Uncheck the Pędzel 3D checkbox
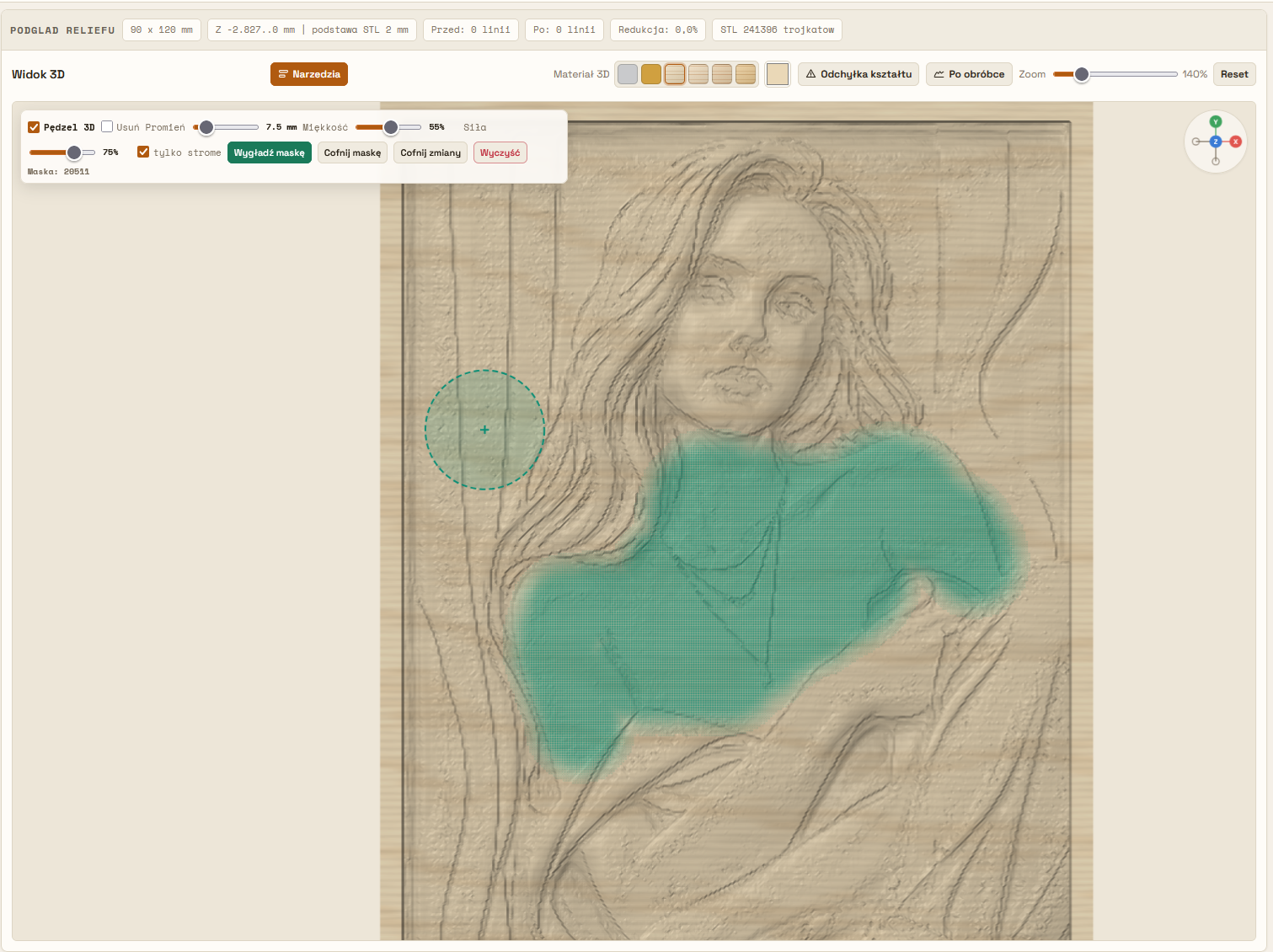This screenshot has width=1273, height=952. pyautogui.click(x=34, y=127)
